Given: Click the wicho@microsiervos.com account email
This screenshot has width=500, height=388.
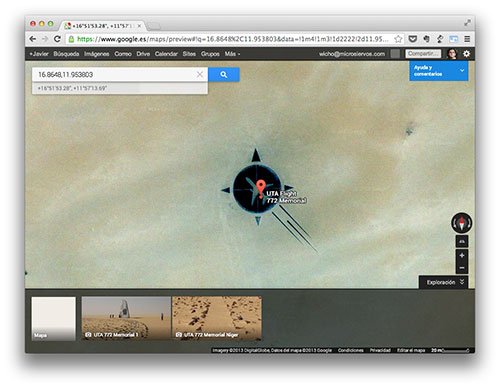Looking at the screenshot, I should 352,54.
